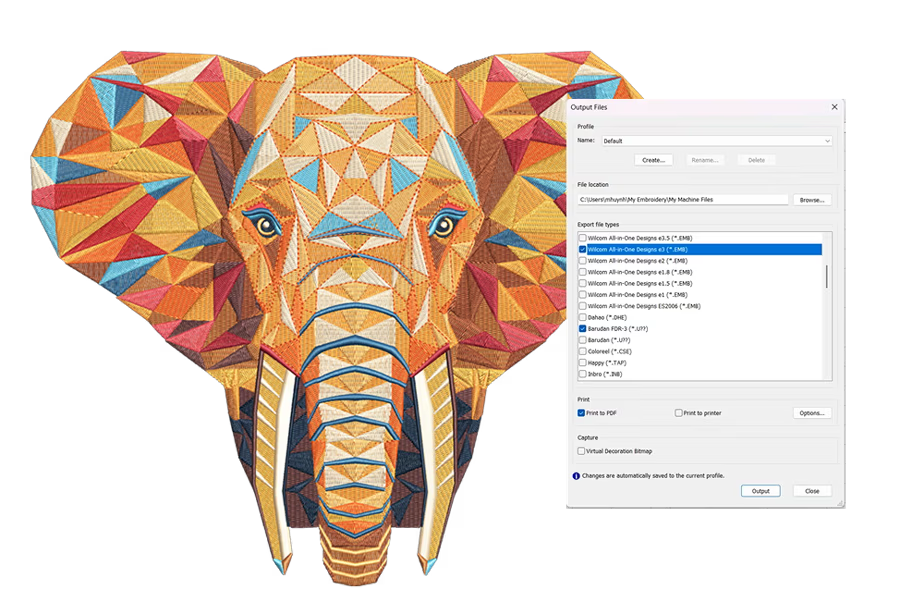Click the Output button
The image size is (900, 602).
pyautogui.click(x=760, y=491)
